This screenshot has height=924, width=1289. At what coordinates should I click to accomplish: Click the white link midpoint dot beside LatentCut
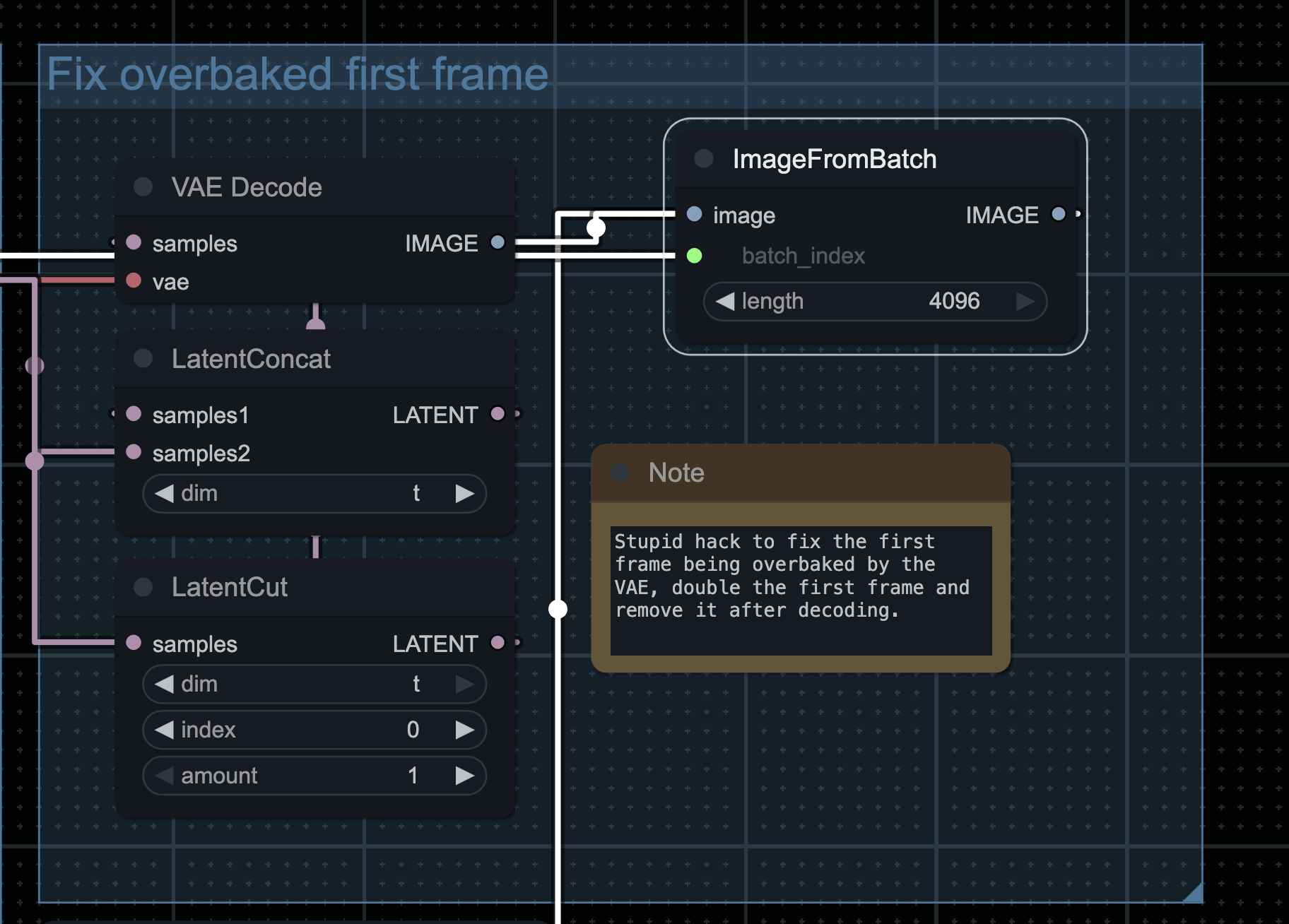pyautogui.click(x=558, y=608)
